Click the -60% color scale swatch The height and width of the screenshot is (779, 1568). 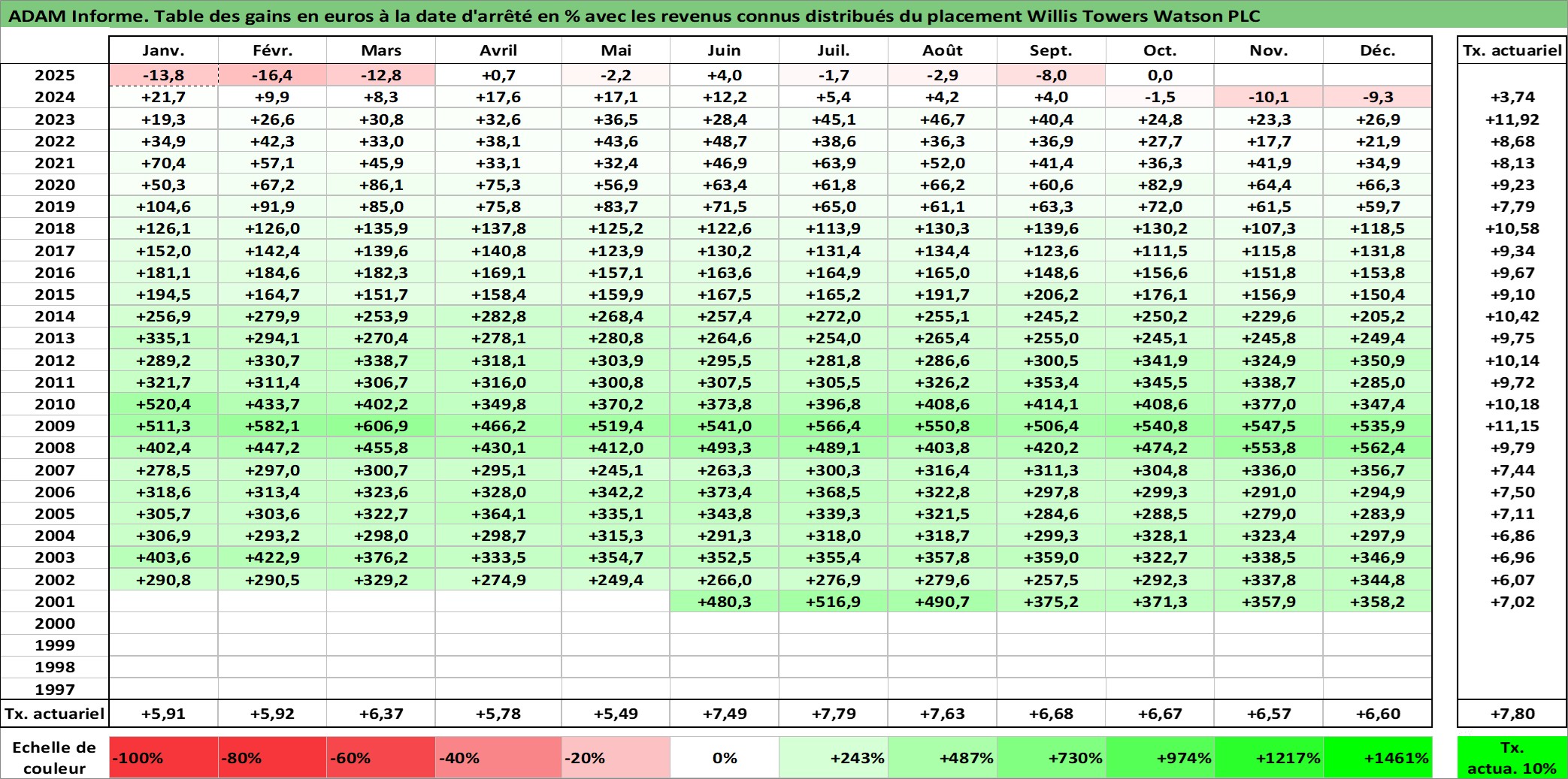click(381, 757)
